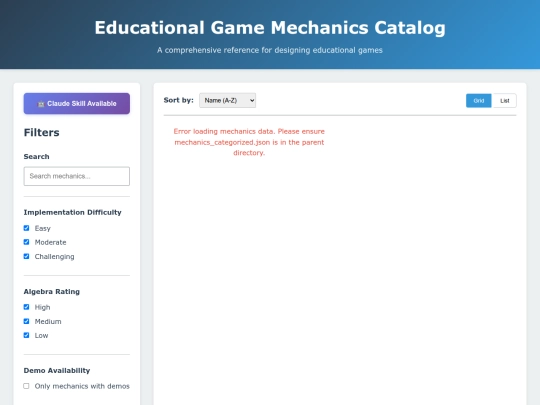Click the Implementation Difficulty label
The height and width of the screenshot is (405, 540).
[73, 212]
